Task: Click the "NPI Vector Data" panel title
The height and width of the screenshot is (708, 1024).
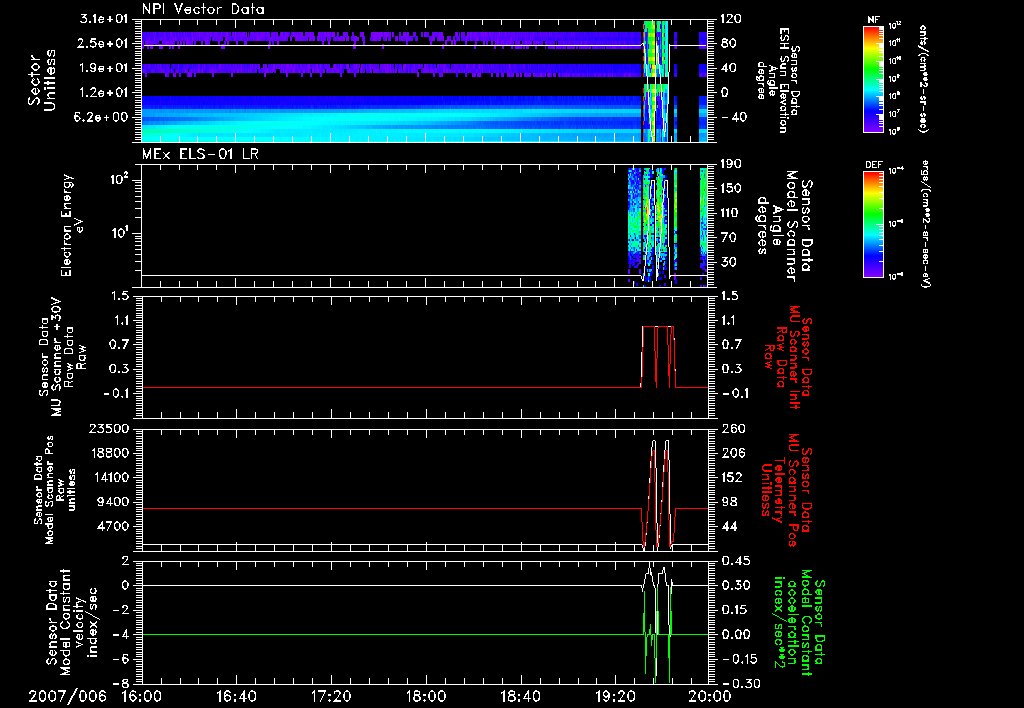Action: pos(203,9)
